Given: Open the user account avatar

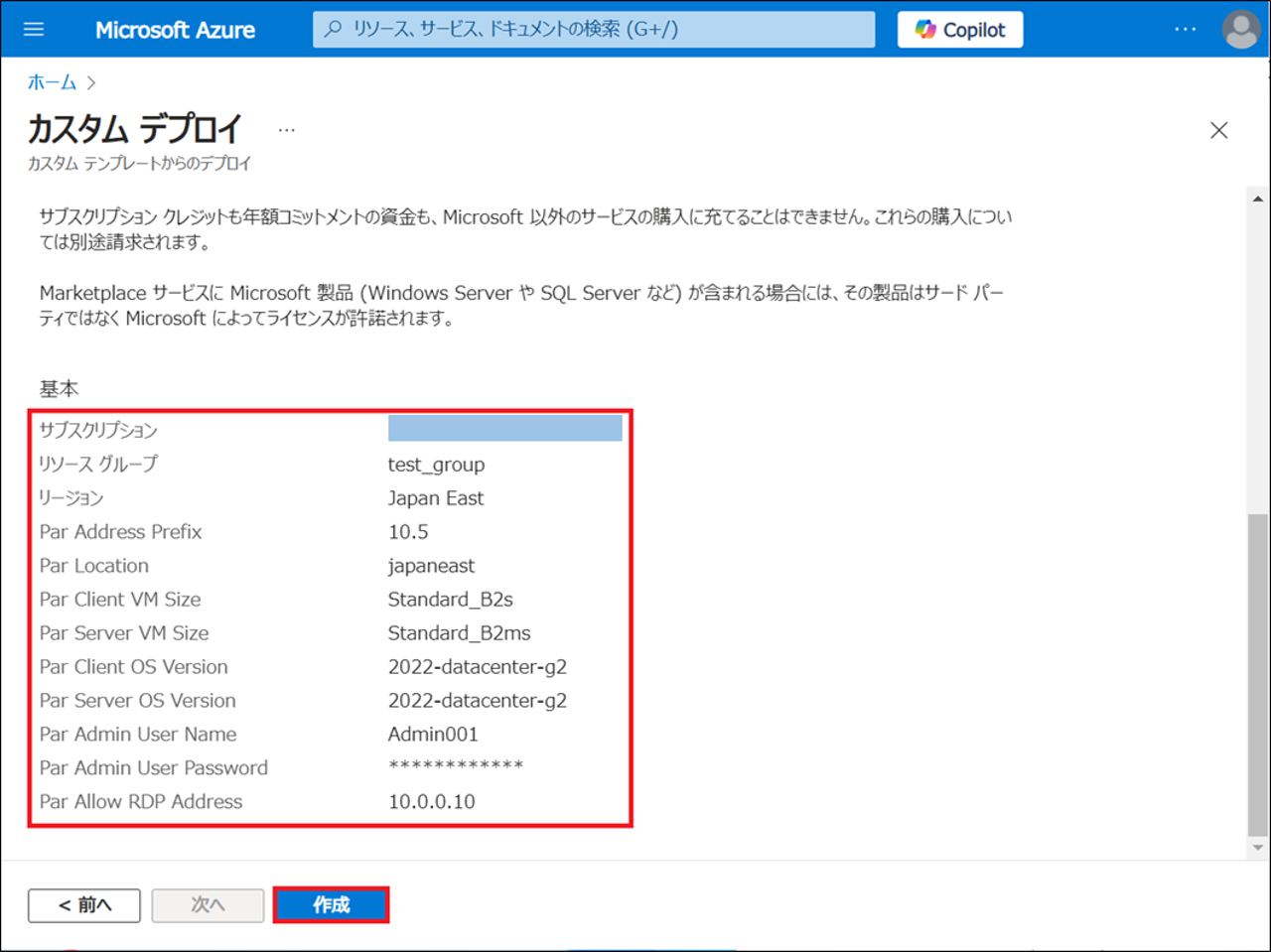Looking at the screenshot, I should click(1240, 30).
